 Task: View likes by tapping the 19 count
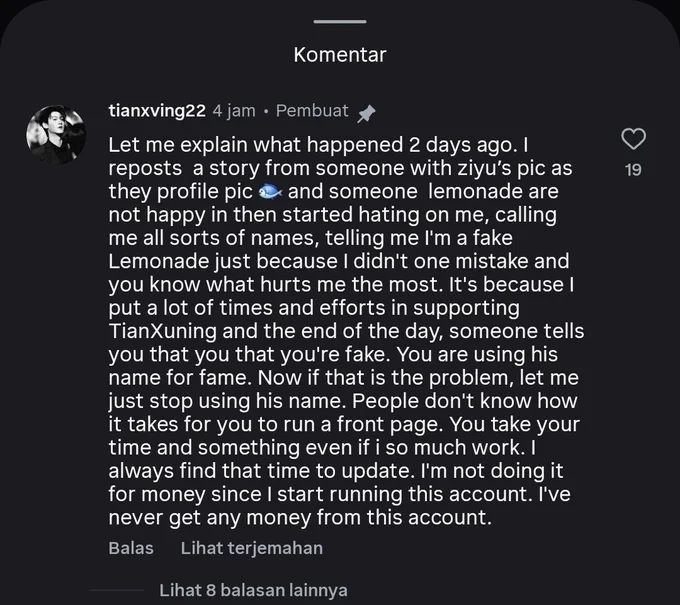(634, 170)
